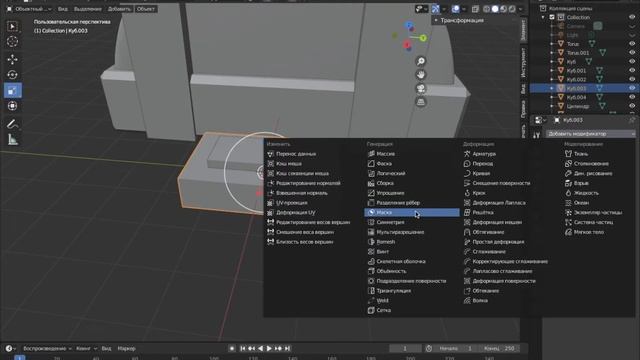Toggle the show overlays button
The width and height of the screenshot is (640, 360).
[456, 9]
